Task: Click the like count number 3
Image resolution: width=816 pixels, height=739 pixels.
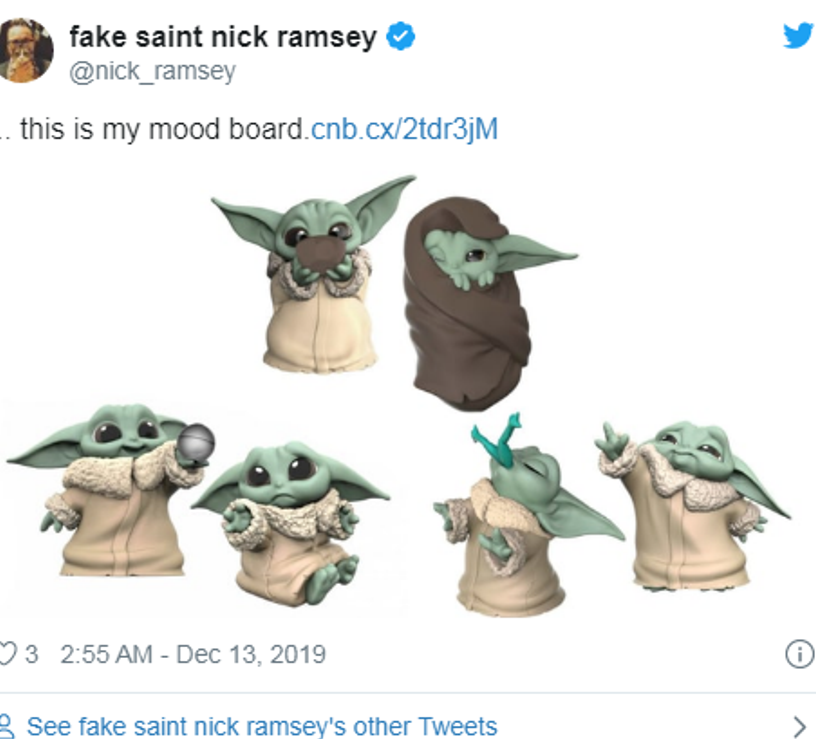Action: coord(32,654)
